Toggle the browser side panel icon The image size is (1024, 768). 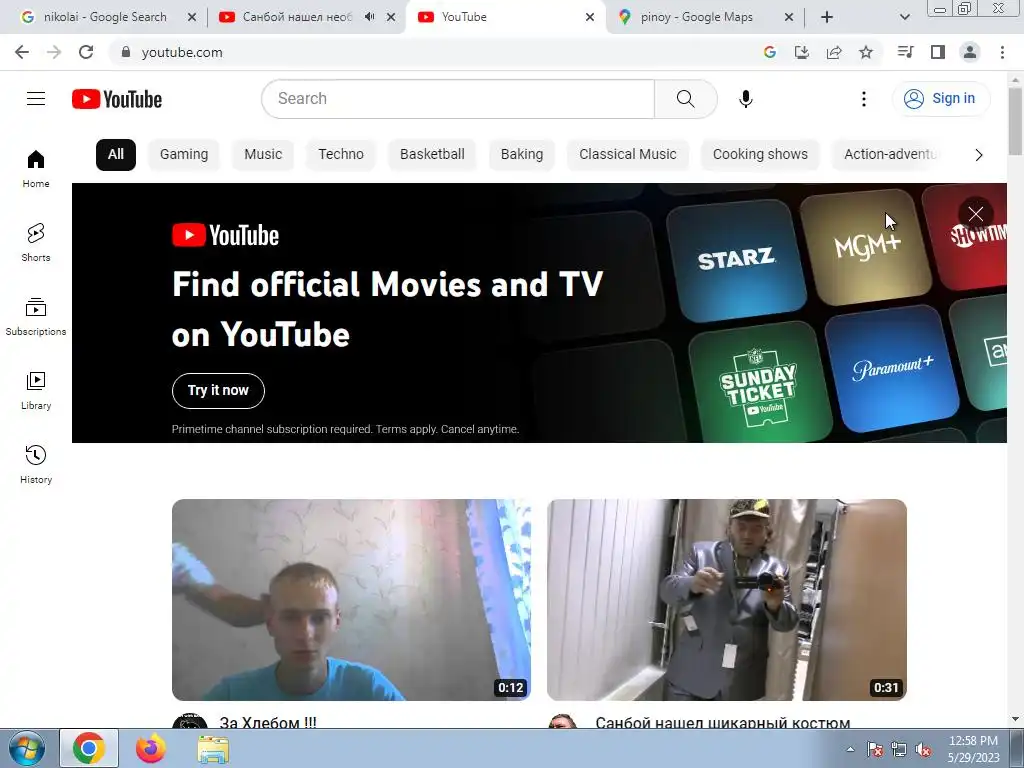938,52
